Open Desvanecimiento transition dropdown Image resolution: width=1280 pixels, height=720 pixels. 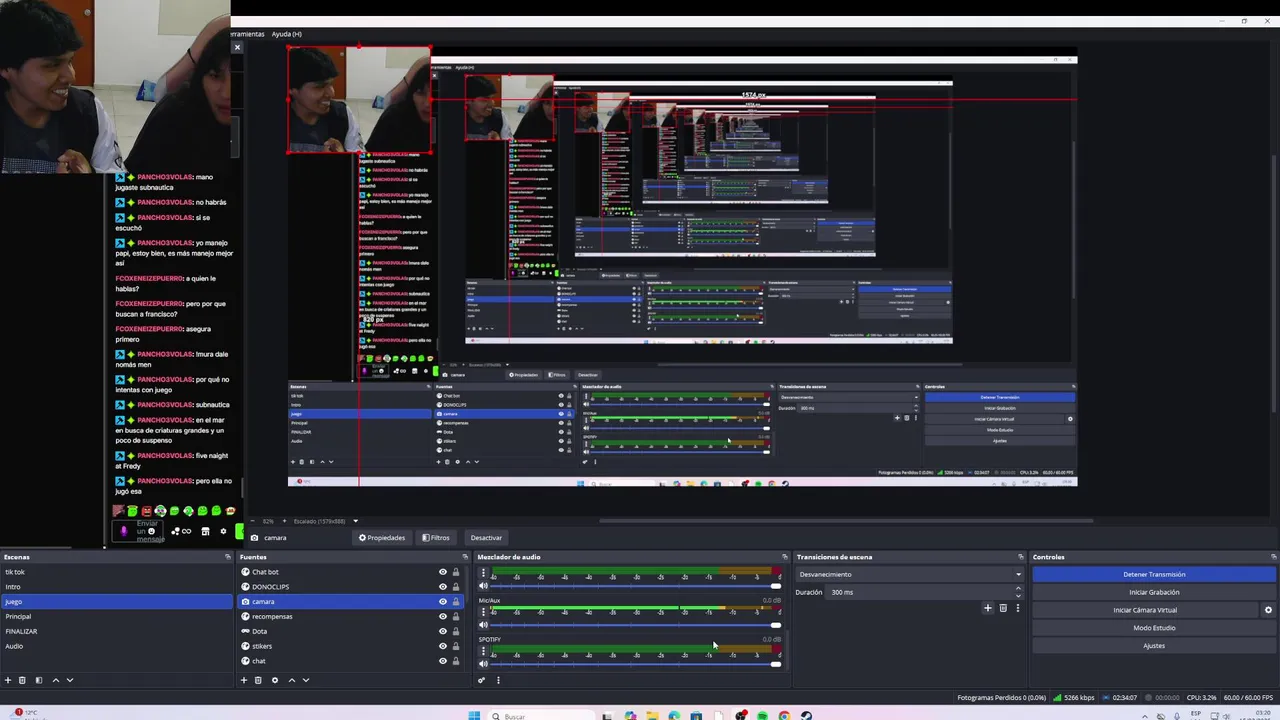click(909, 574)
